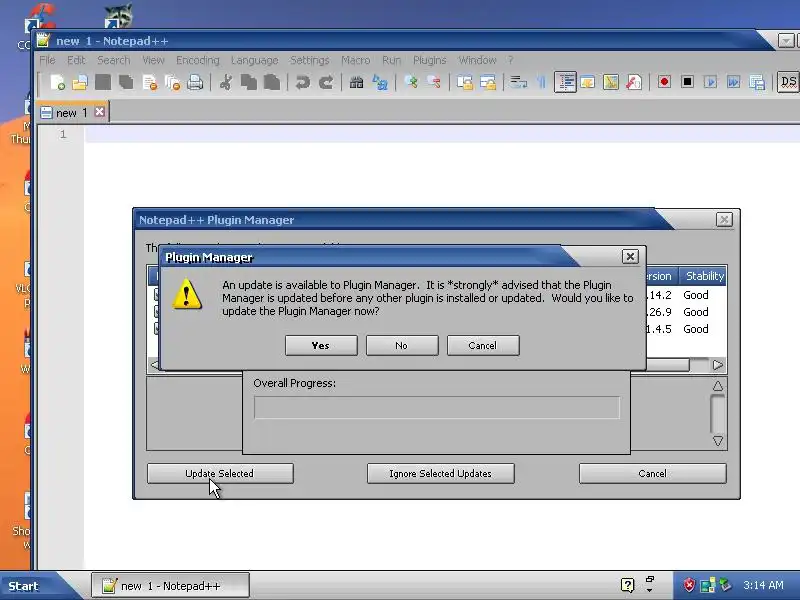Click Cancel in the Plugin Manager prompt

[x=483, y=345]
